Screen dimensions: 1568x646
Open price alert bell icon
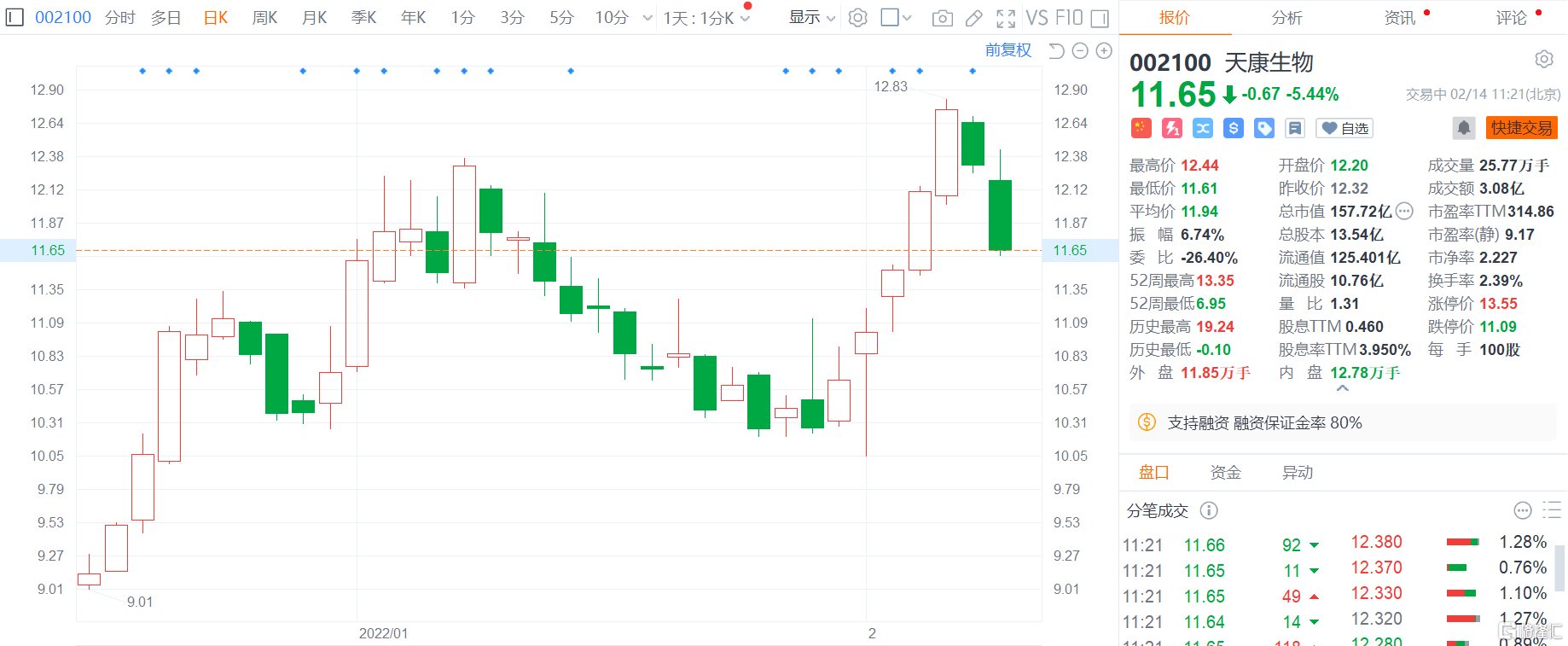[1464, 128]
